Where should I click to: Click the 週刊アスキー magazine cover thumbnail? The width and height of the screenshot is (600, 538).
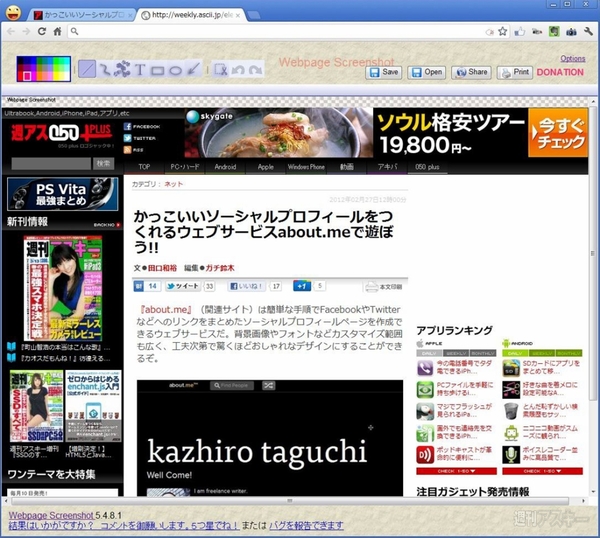coord(63,288)
